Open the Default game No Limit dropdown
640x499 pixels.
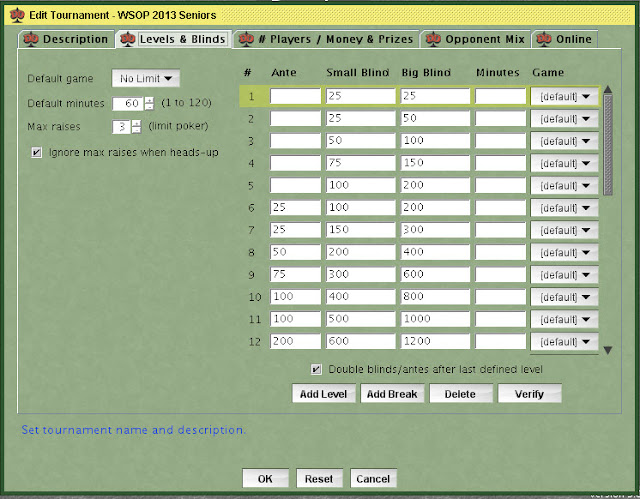(x=146, y=78)
